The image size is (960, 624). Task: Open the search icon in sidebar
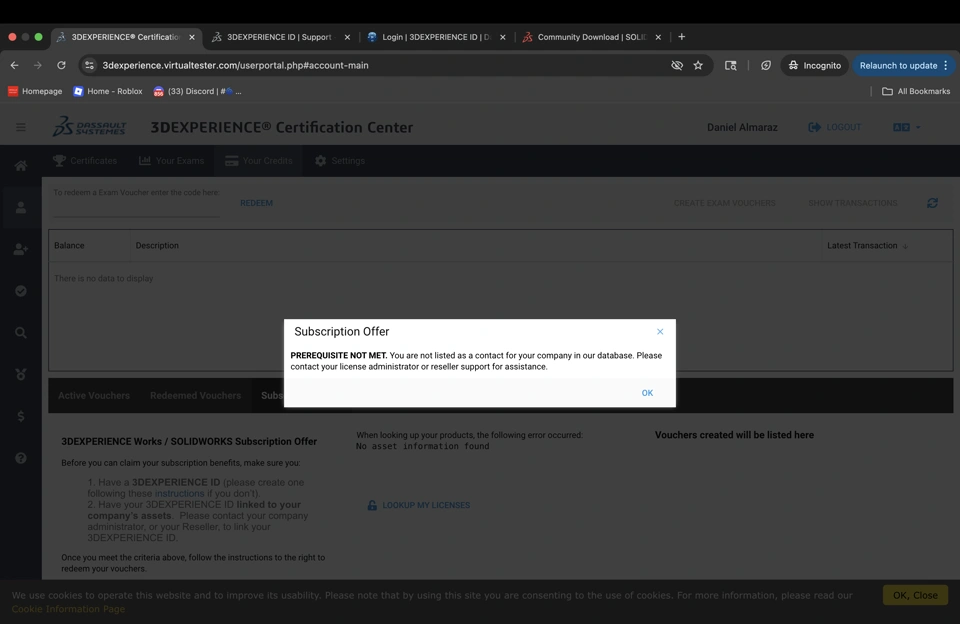(x=21, y=333)
